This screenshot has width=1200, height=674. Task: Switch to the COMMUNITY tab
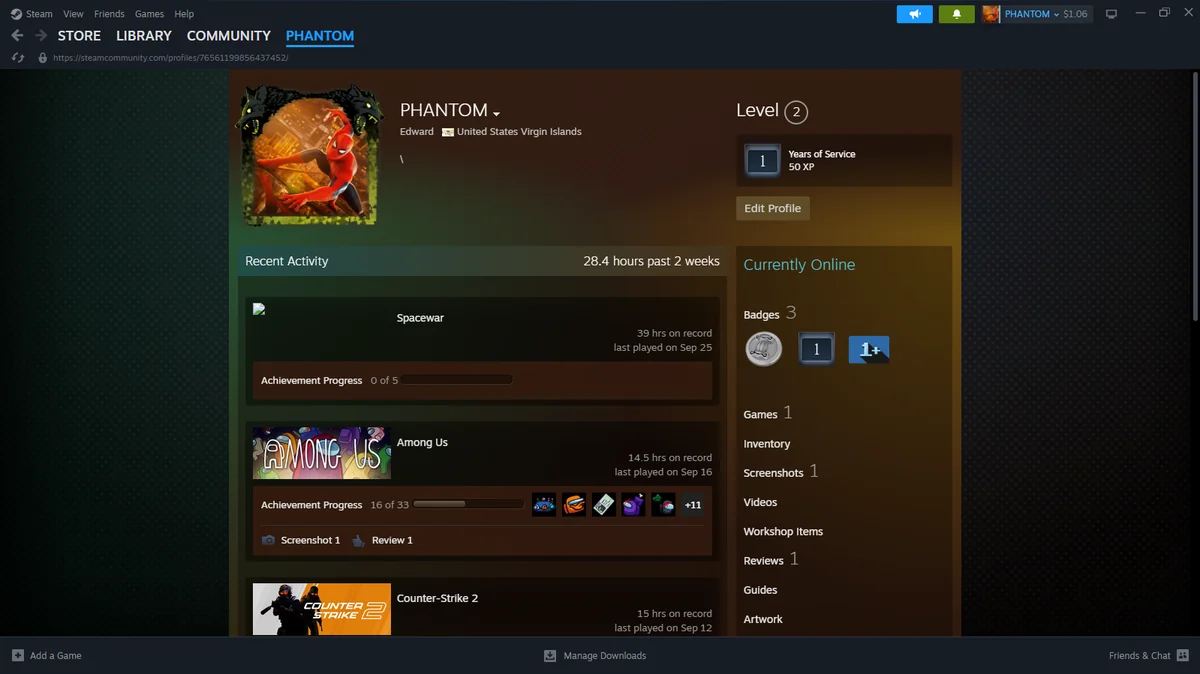[x=229, y=35]
